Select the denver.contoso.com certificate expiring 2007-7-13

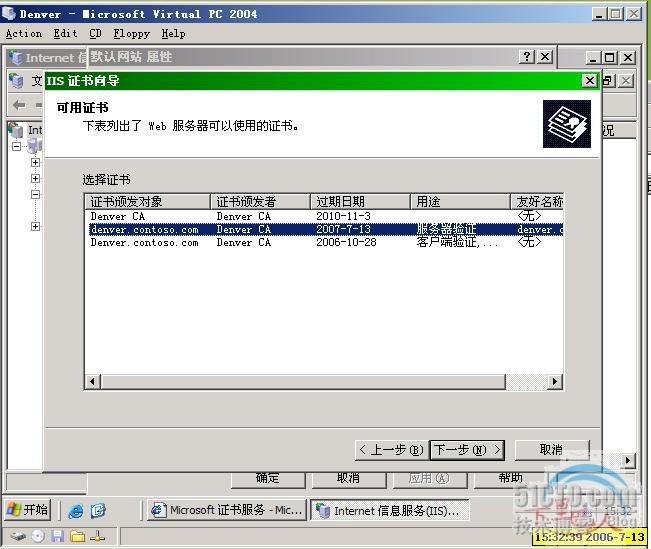pyautogui.click(x=326, y=229)
